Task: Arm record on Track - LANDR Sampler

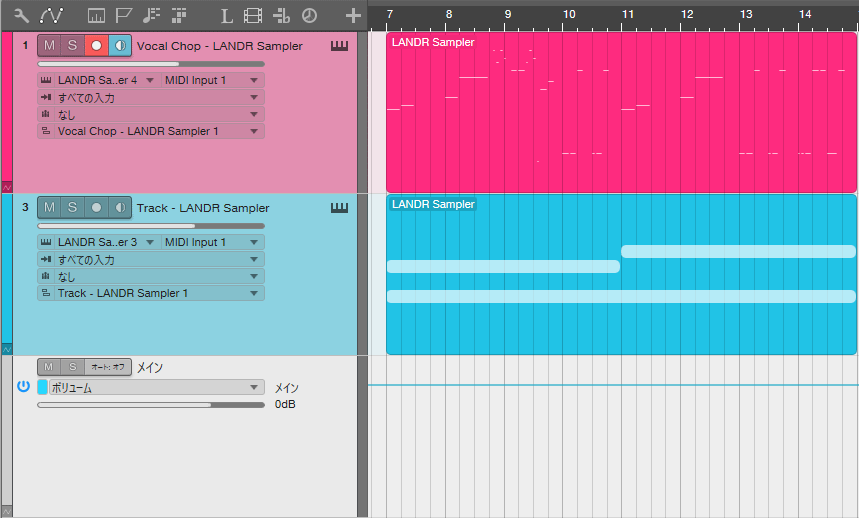Action: tap(96, 208)
